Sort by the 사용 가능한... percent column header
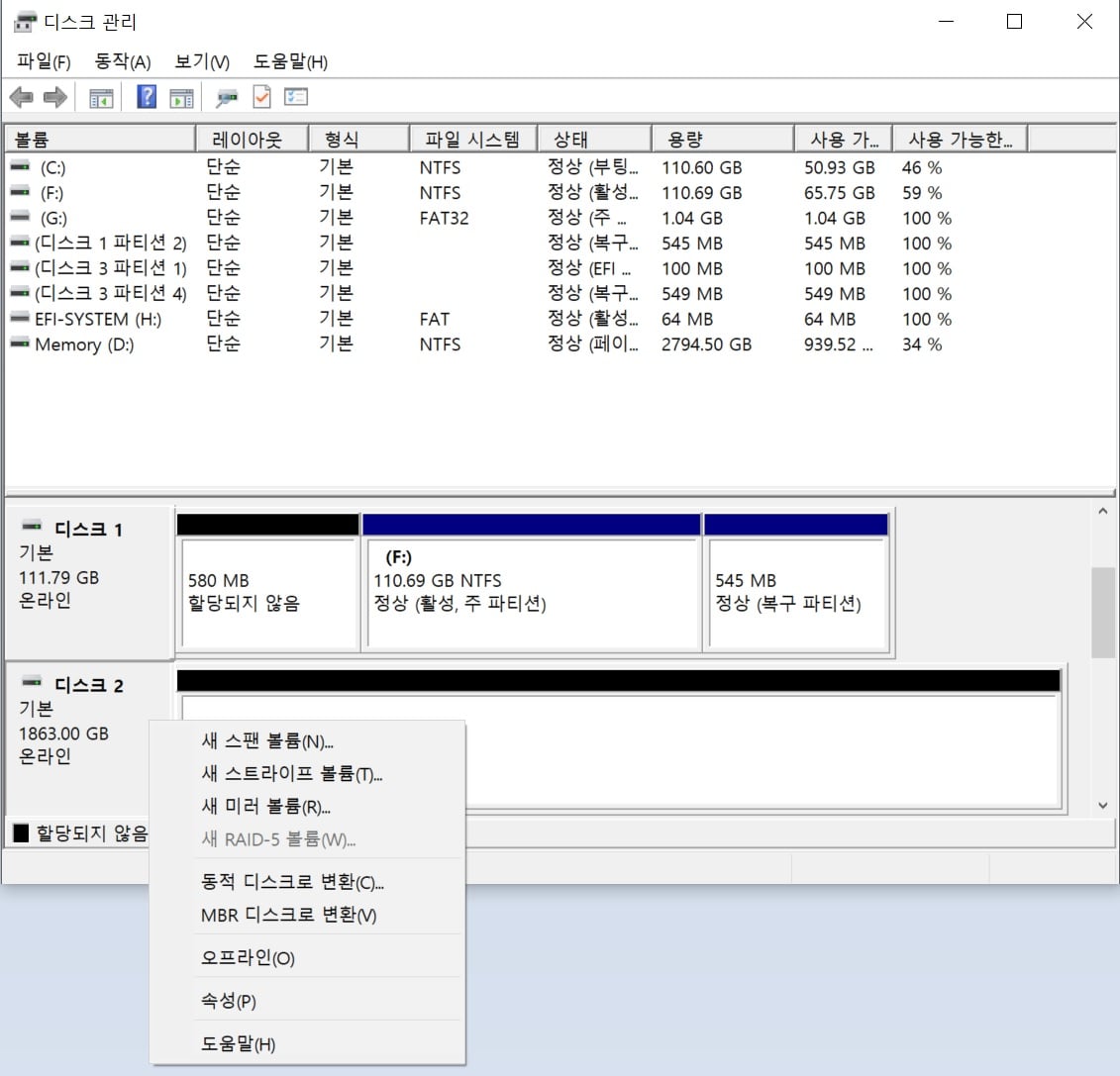1120x1076 pixels. click(x=961, y=140)
